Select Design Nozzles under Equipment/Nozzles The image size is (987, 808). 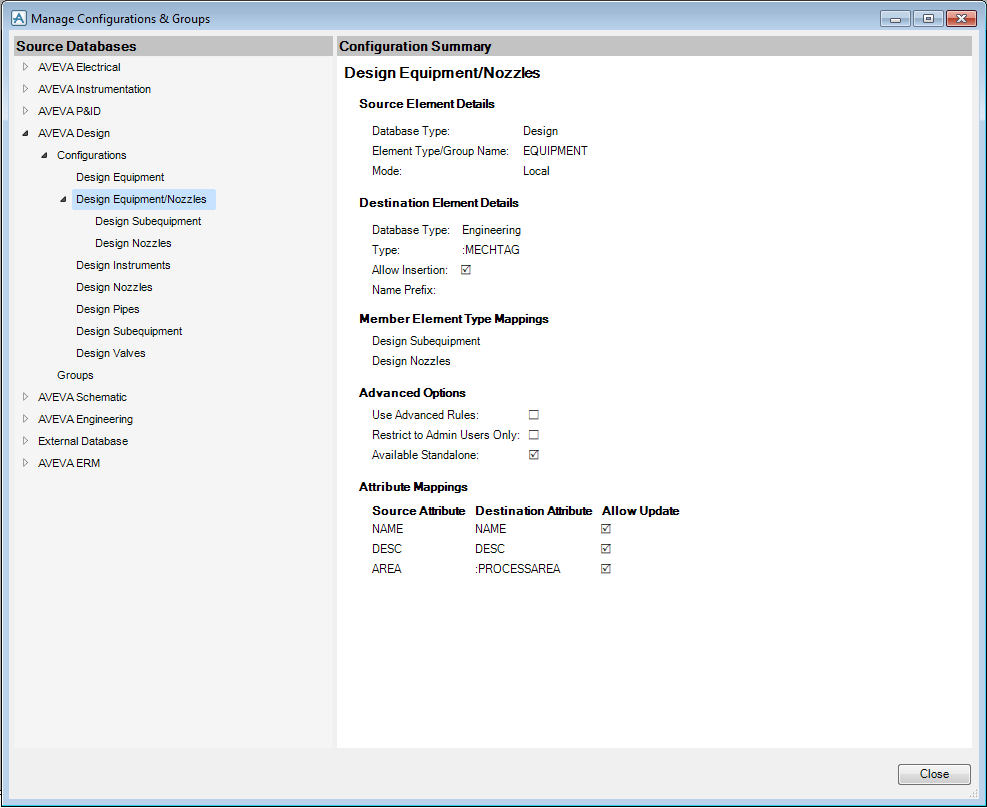(x=133, y=243)
